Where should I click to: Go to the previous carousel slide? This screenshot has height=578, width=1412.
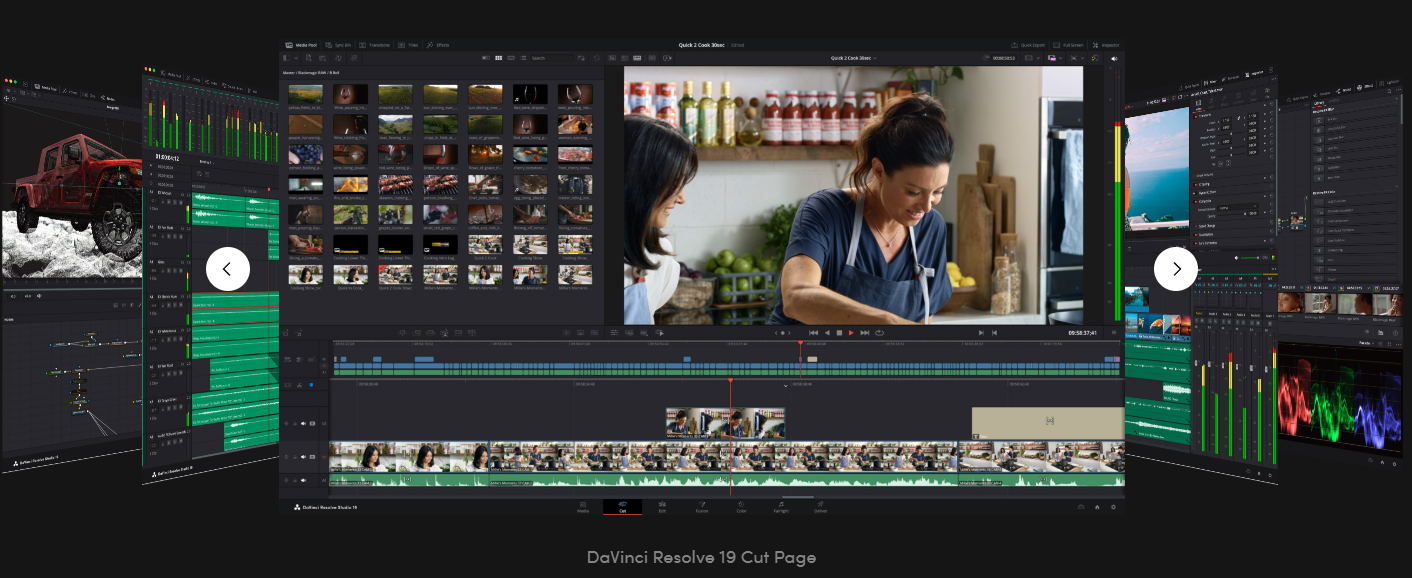[x=228, y=269]
